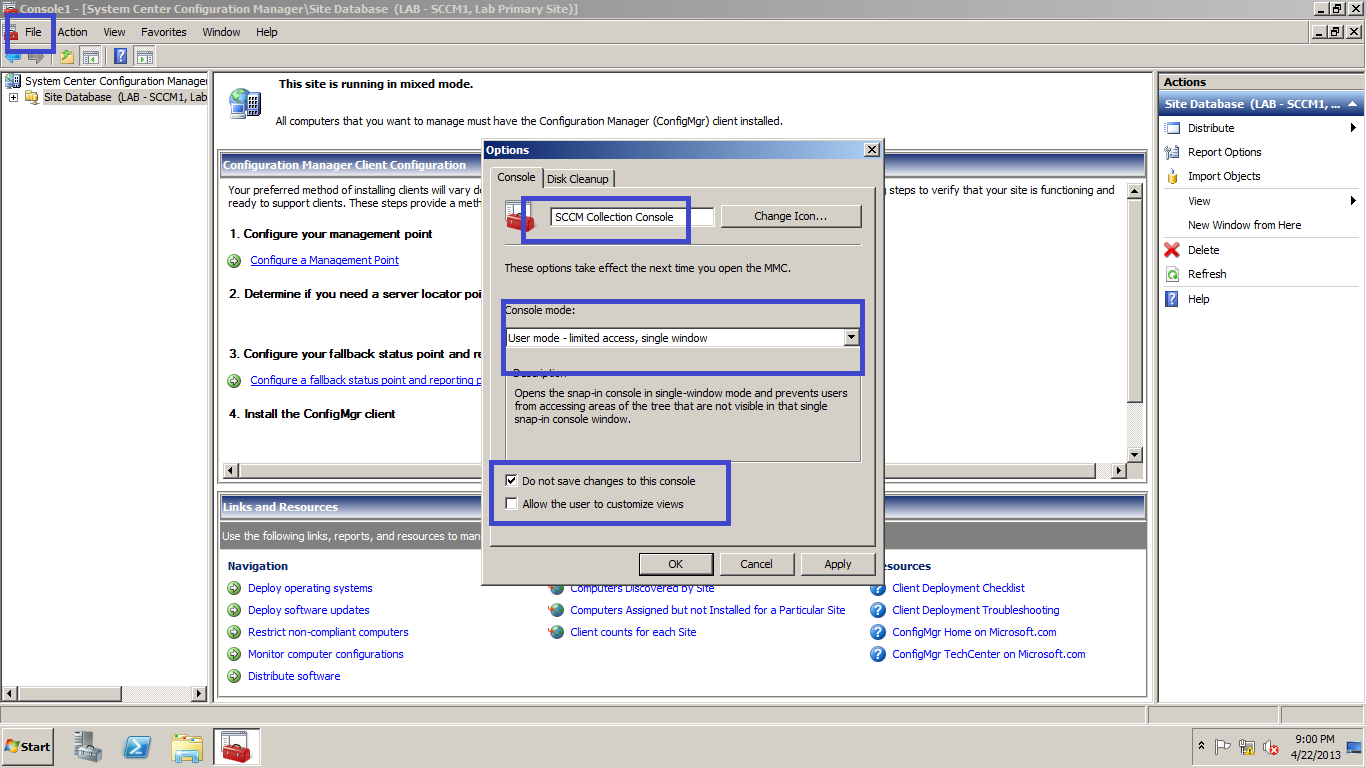1366x768 pixels.
Task: Open Client Deployment Troubleshooting link
Action: pyautogui.click(x=975, y=610)
